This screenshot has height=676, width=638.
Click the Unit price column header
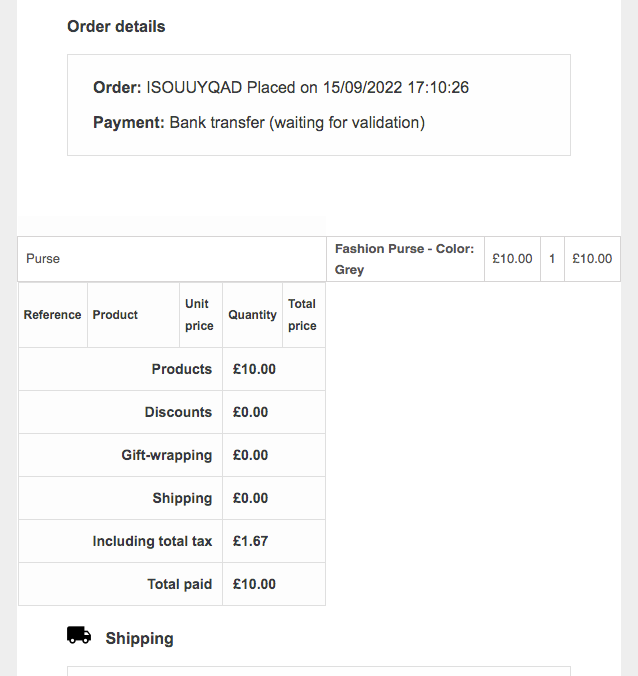click(199, 315)
